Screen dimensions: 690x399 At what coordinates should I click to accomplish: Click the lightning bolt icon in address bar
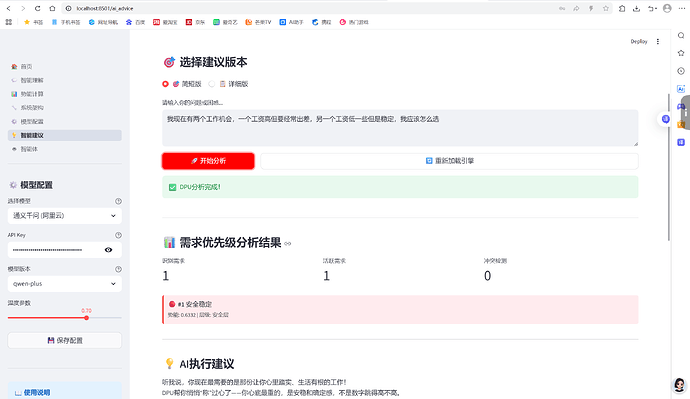(591, 8)
